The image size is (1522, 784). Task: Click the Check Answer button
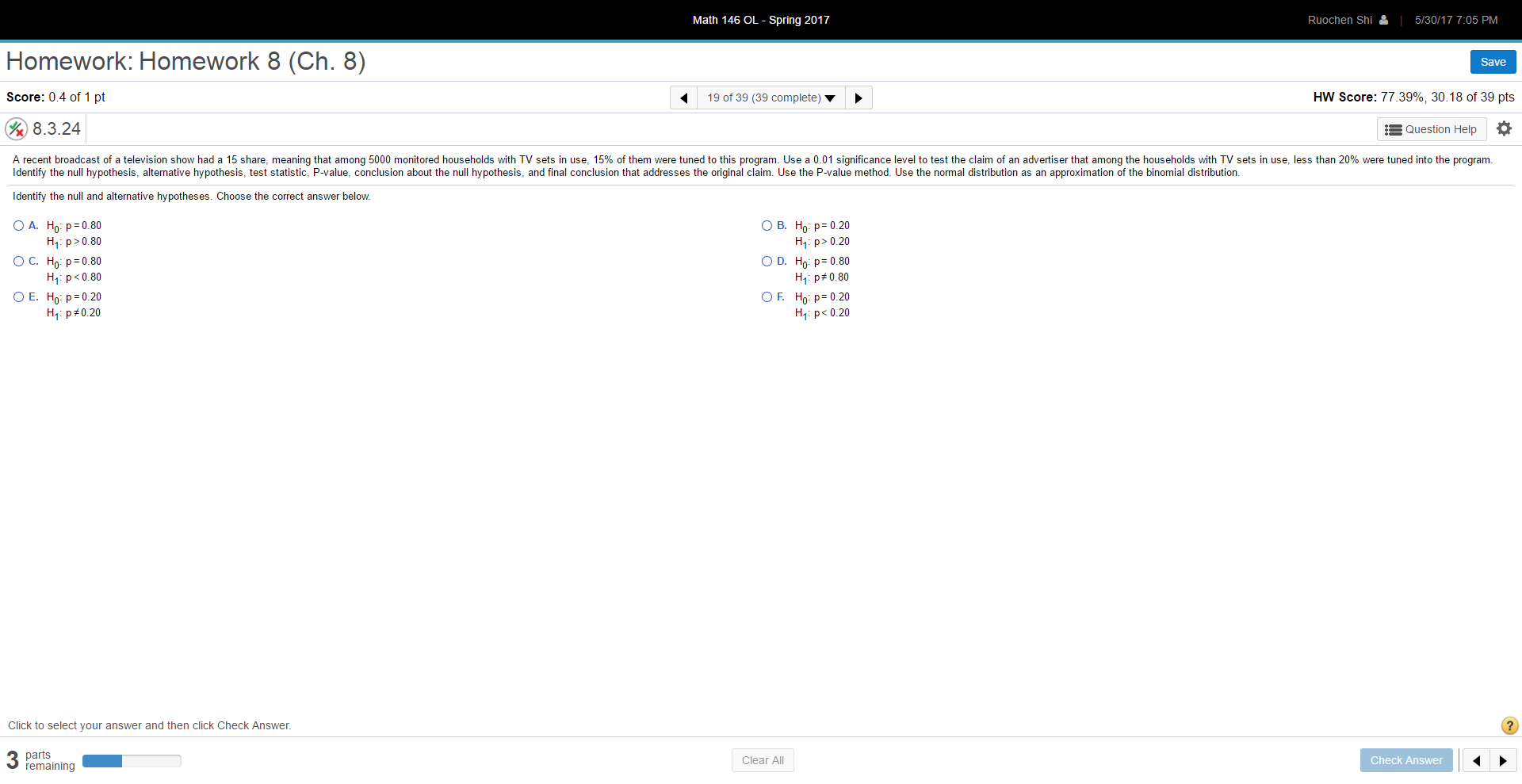[x=1405, y=760]
